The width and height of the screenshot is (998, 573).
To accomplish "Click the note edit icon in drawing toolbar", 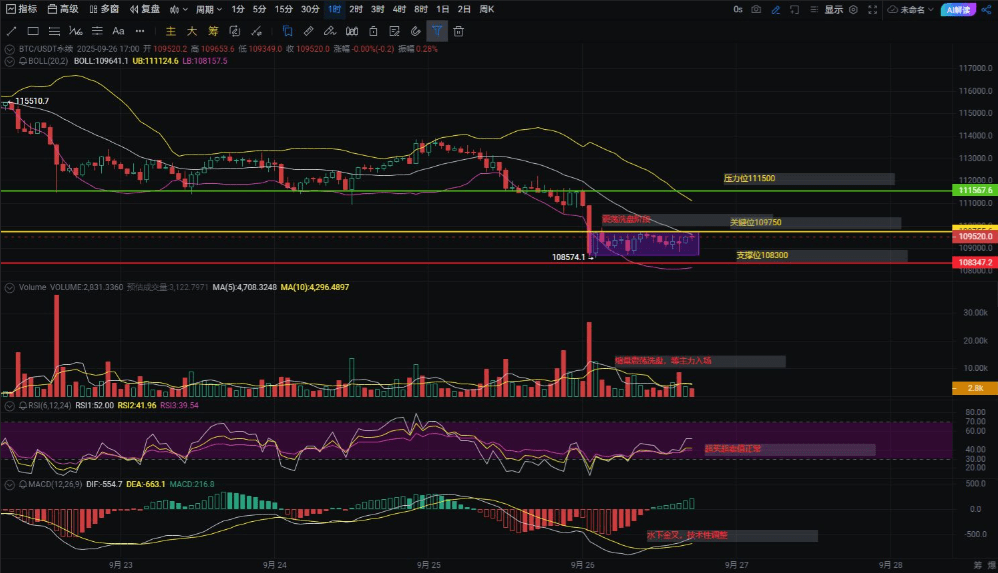I will coord(395,31).
